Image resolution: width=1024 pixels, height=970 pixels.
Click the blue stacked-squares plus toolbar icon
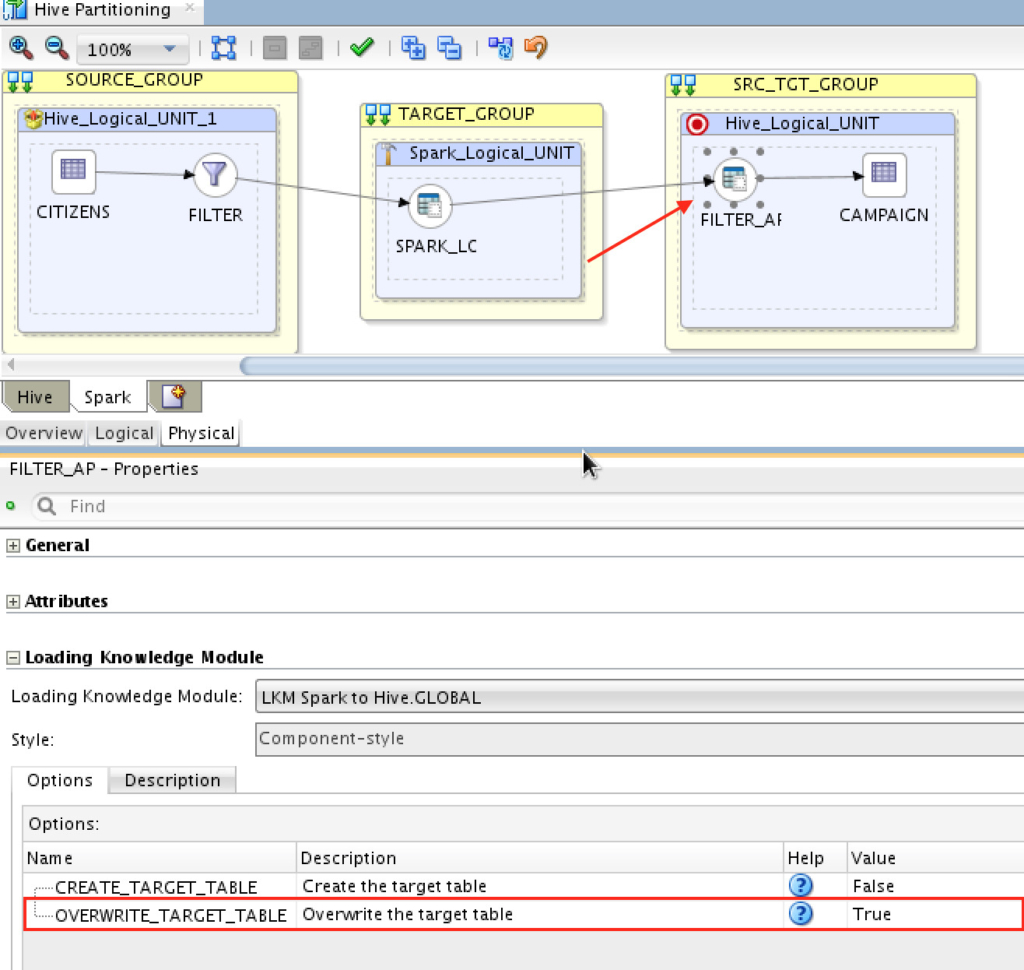(413, 48)
